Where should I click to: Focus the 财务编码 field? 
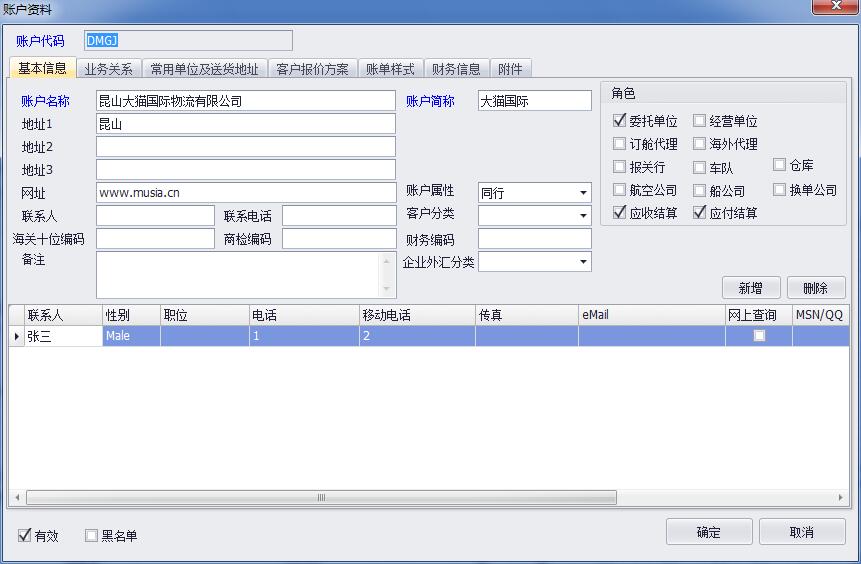point(534,239)
